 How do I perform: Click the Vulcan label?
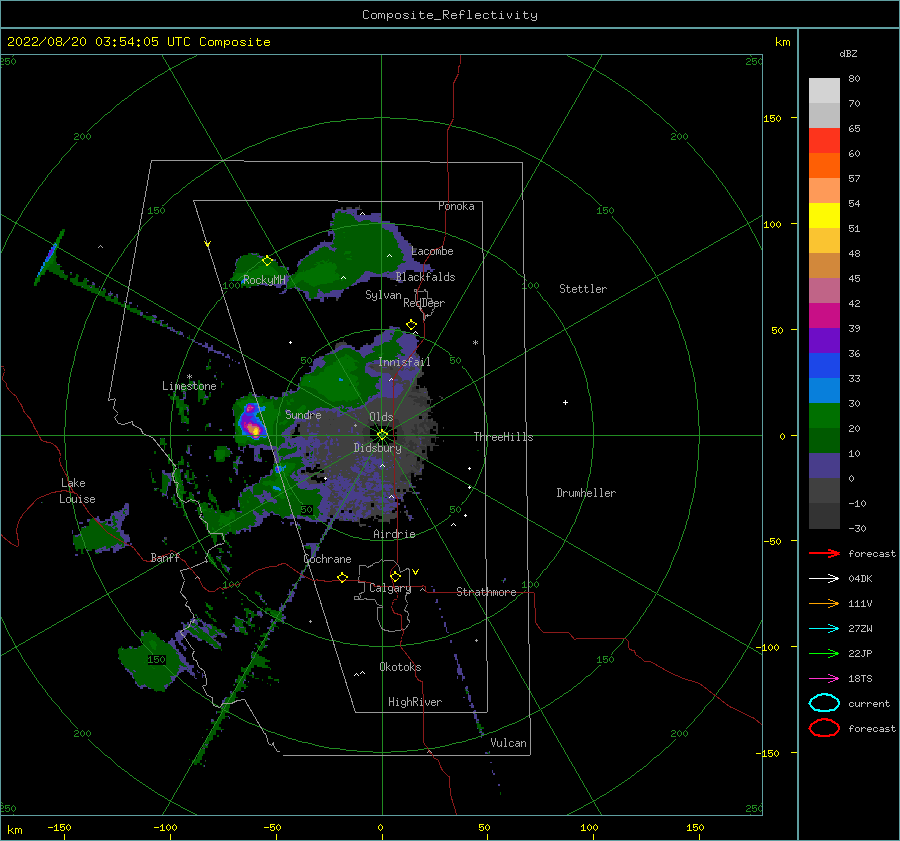[508, 743]
